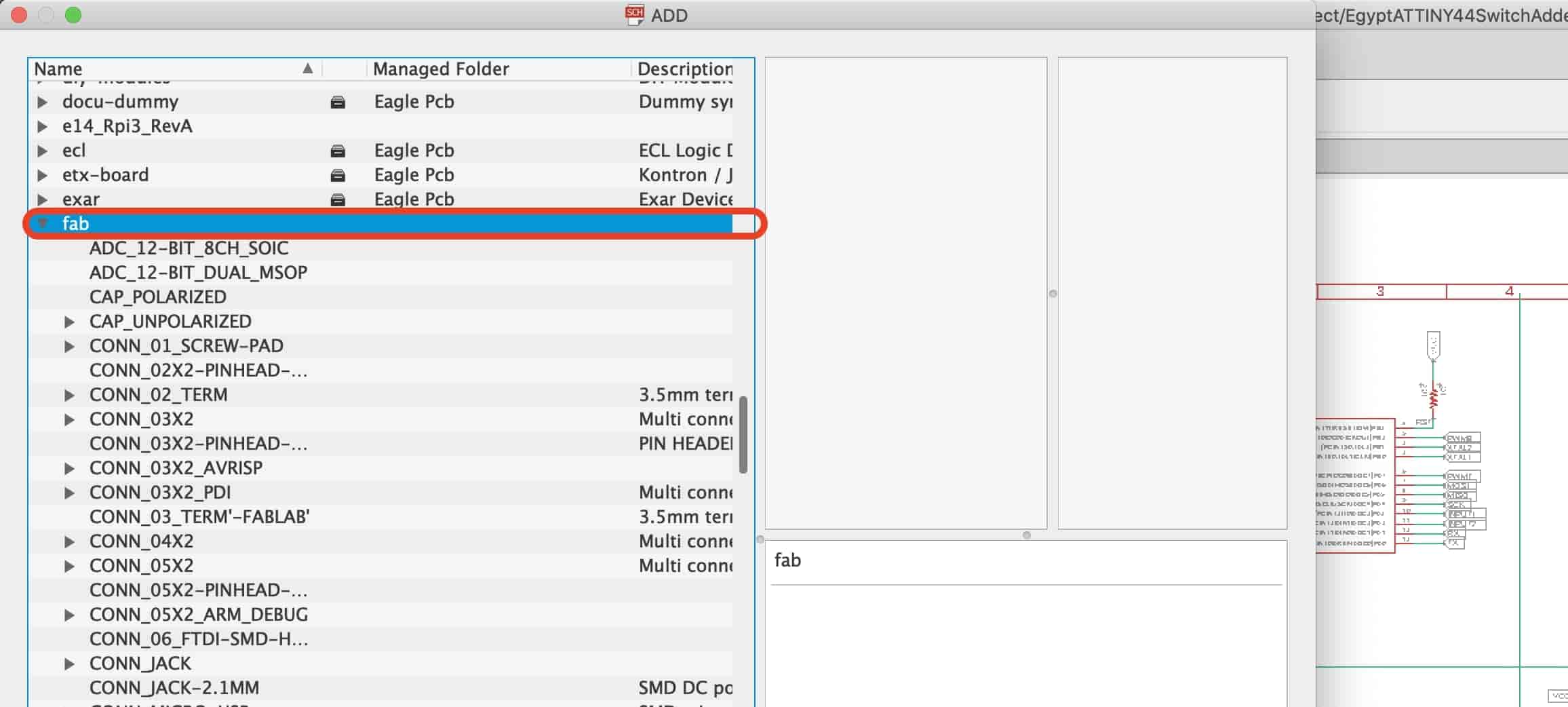Select CONN_03_TERM'-FABLAB' device
The image size is (1568, 707).
click(199, 517)
